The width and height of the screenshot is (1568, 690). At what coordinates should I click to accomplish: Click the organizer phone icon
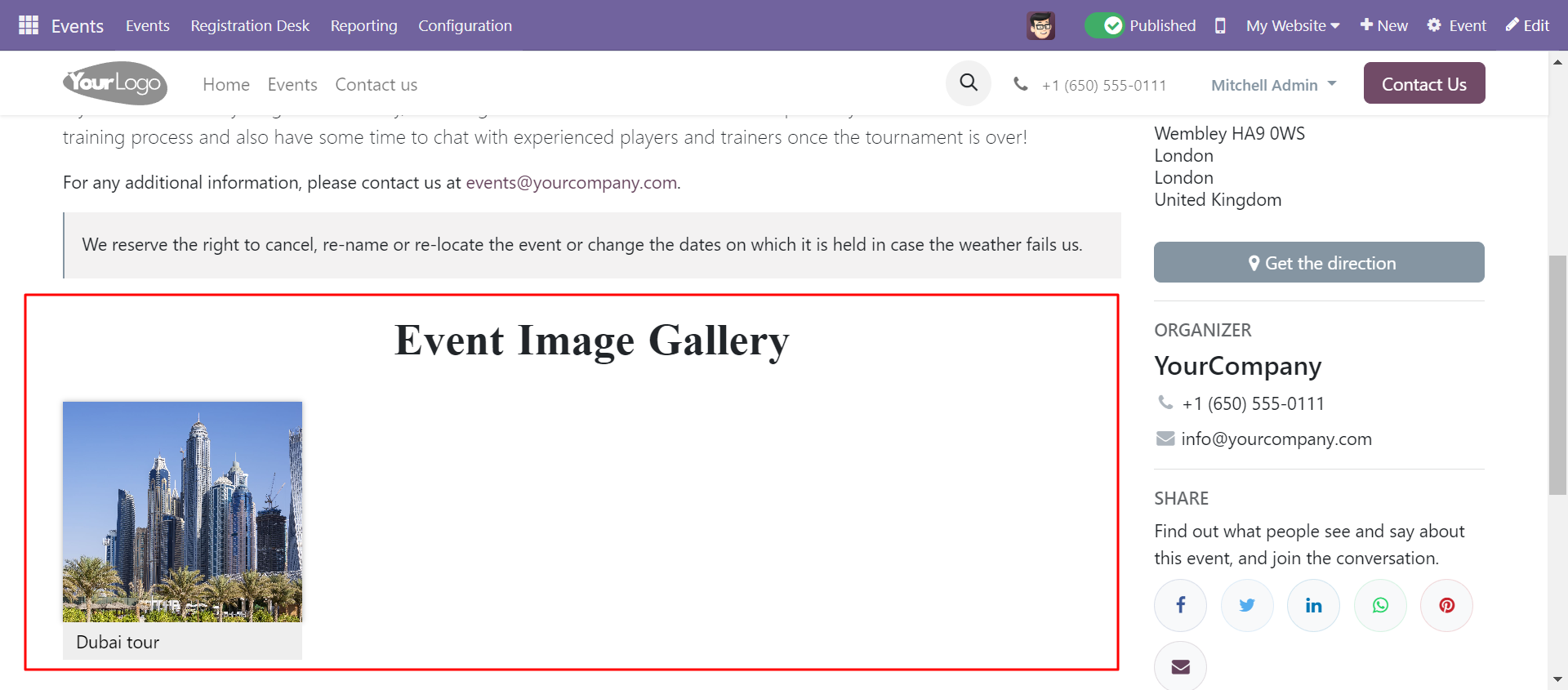1165,402
